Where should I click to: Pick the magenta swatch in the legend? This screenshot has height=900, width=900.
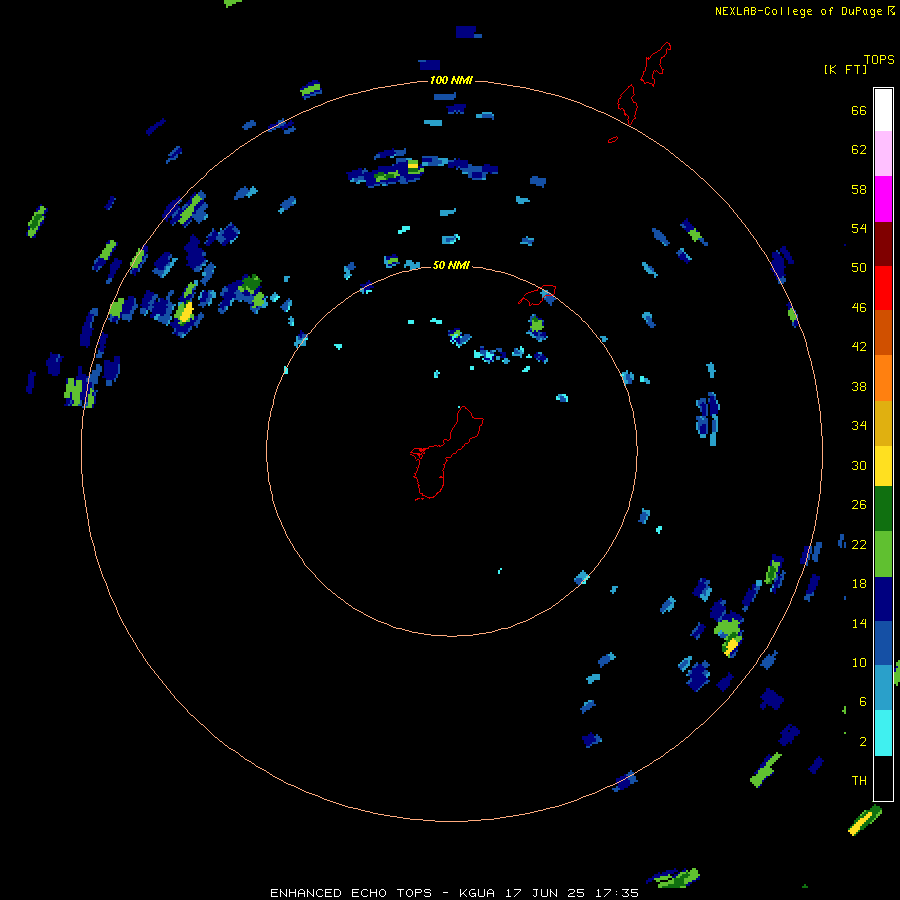point(883,199)
